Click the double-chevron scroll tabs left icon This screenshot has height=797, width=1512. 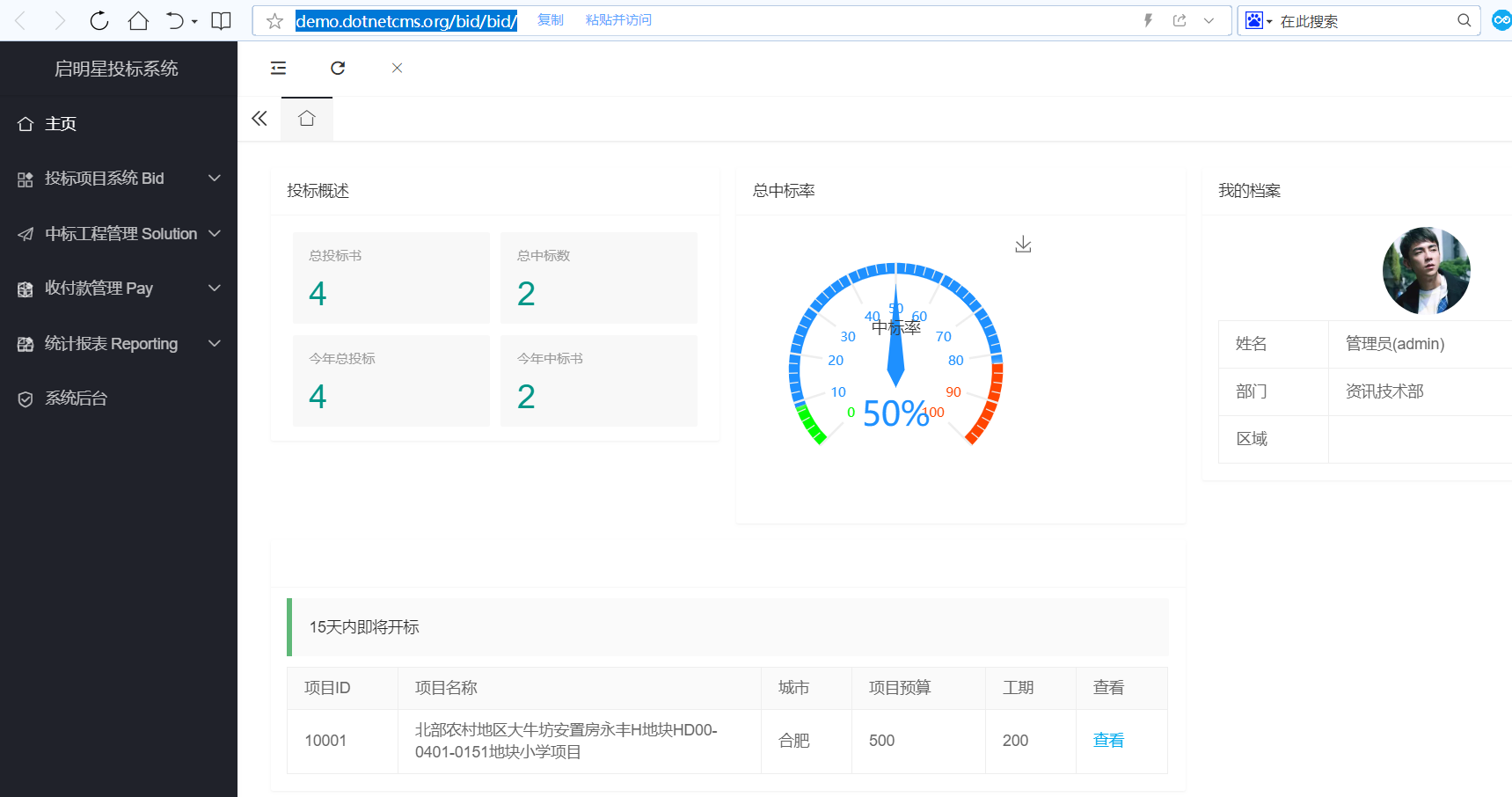click(x=259, y=119)
